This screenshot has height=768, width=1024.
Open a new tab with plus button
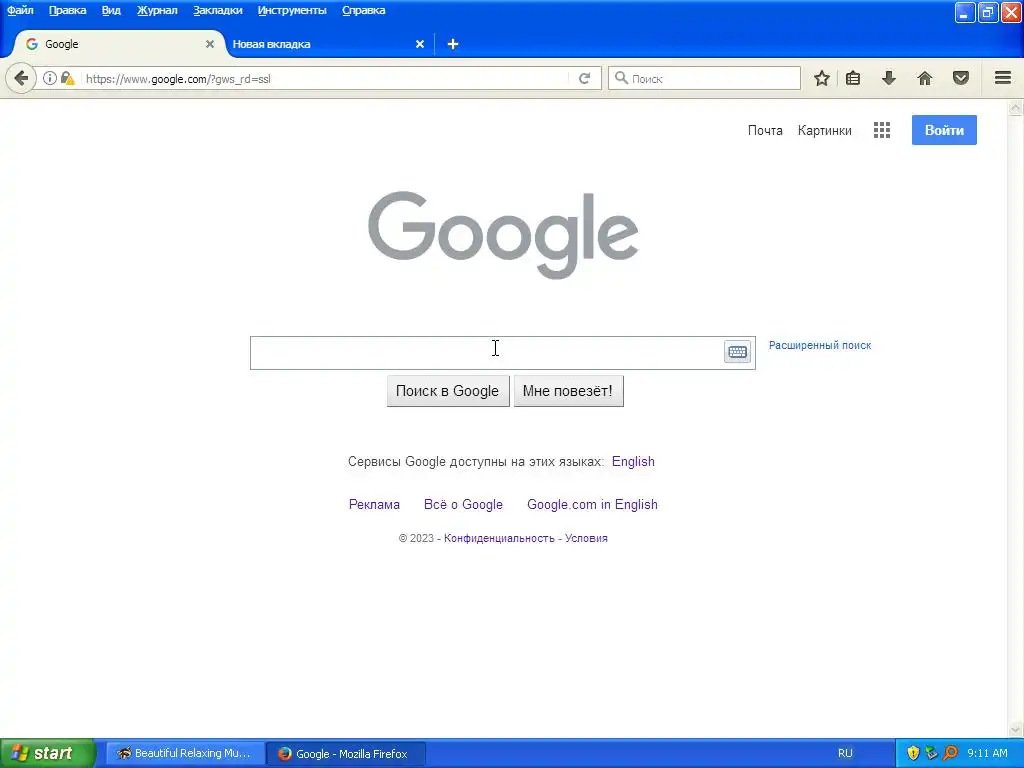click(453, 44)
